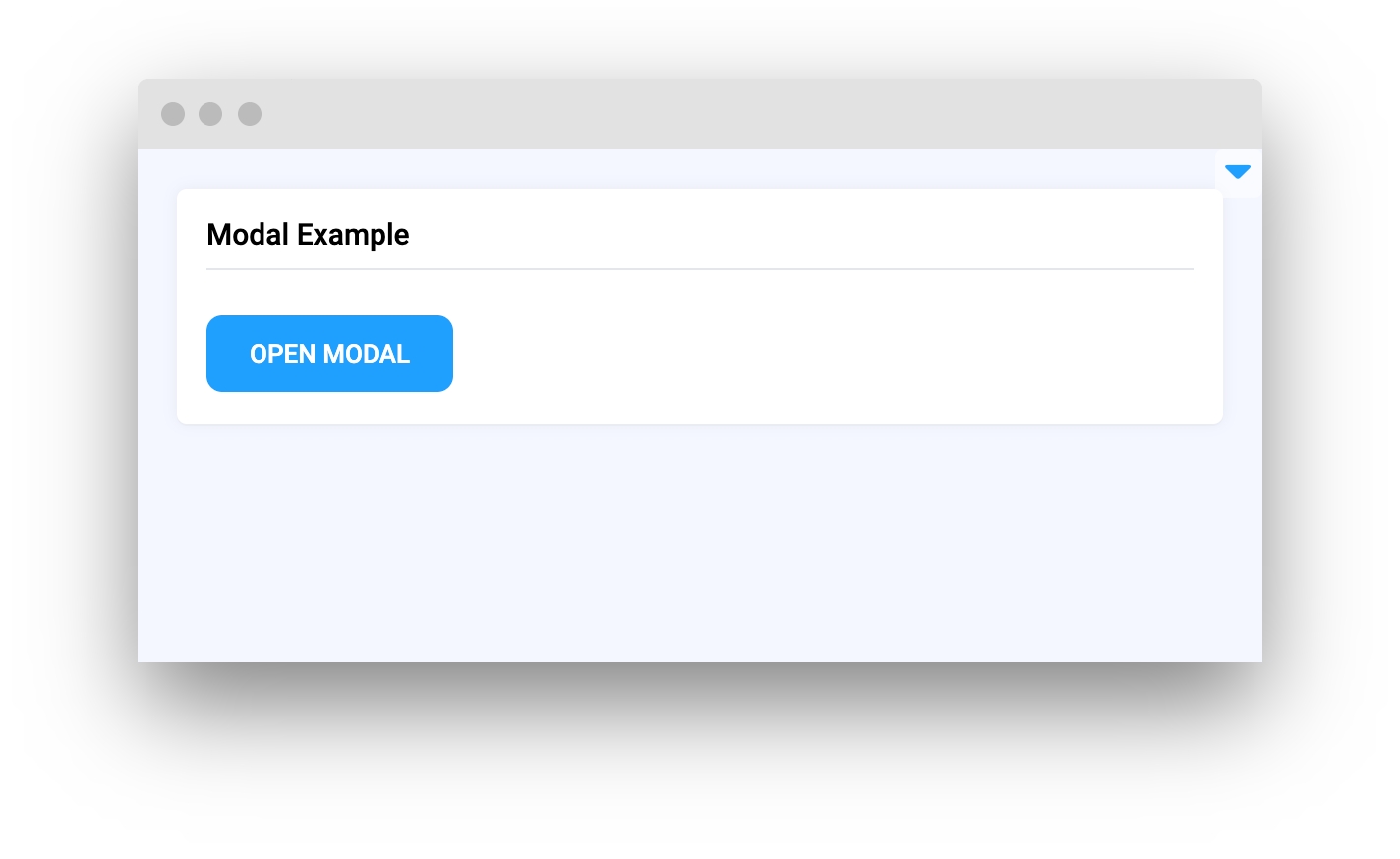Screen dimensions: 1400x859
Task: Click the empty light-blue area below the card
Action: tap(699, 543)
